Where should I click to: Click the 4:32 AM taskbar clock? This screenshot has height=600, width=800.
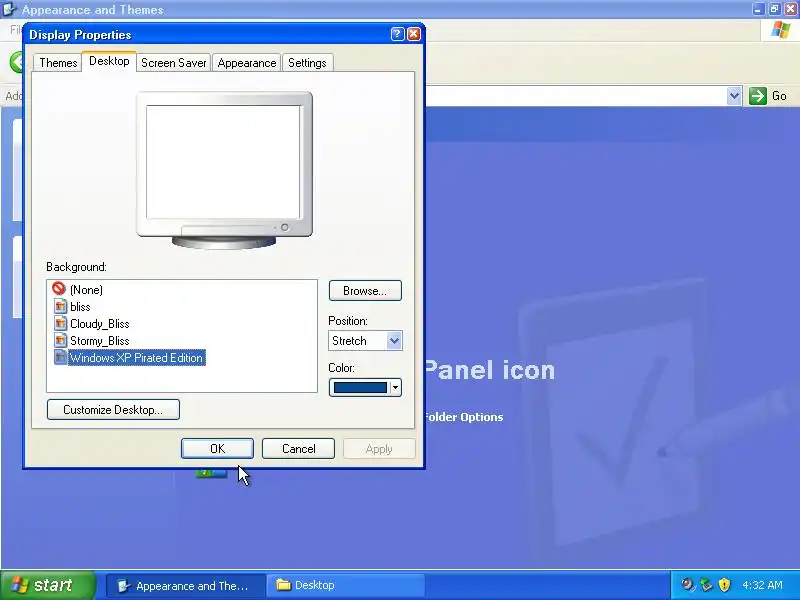click(x=762, y=585)
